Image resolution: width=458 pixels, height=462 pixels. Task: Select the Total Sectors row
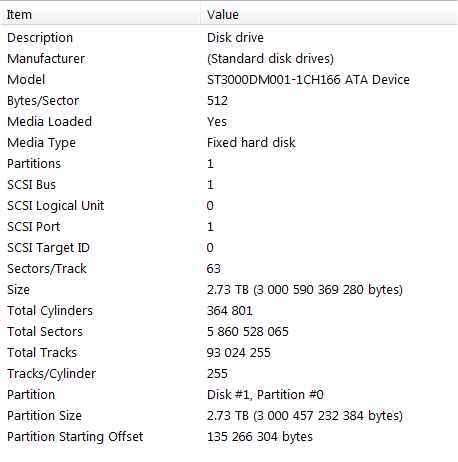click(229, 332)
